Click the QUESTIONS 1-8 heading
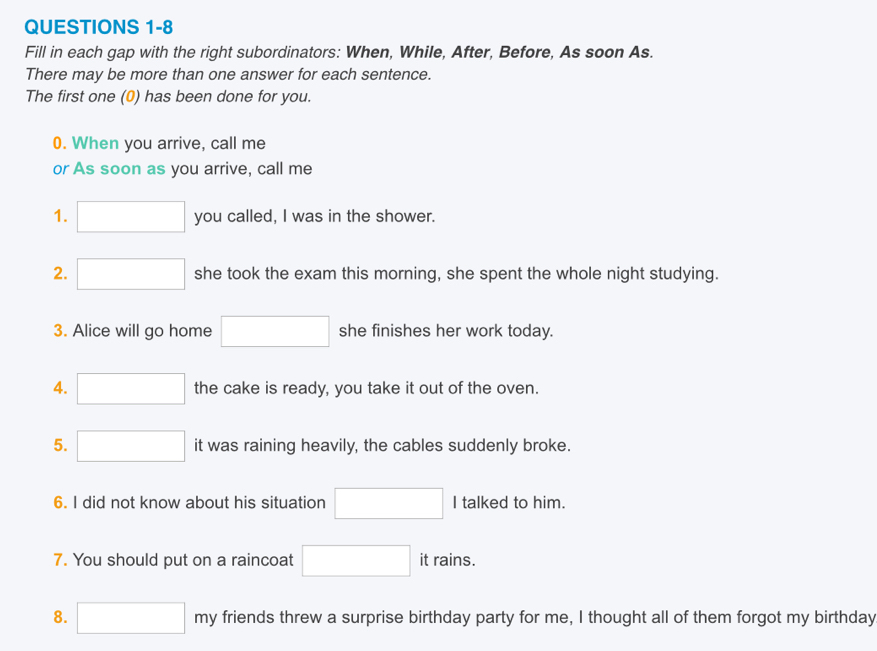Viewport: 877px width, 651px height. (98, 27)
